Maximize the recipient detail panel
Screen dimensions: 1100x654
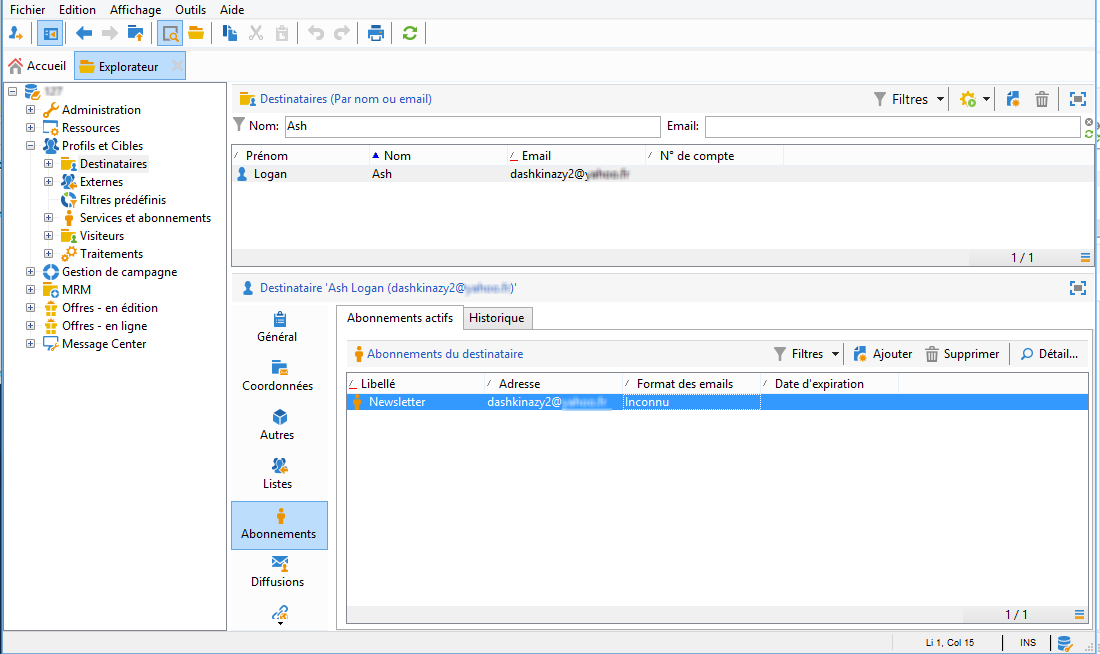click(1078, 288)
